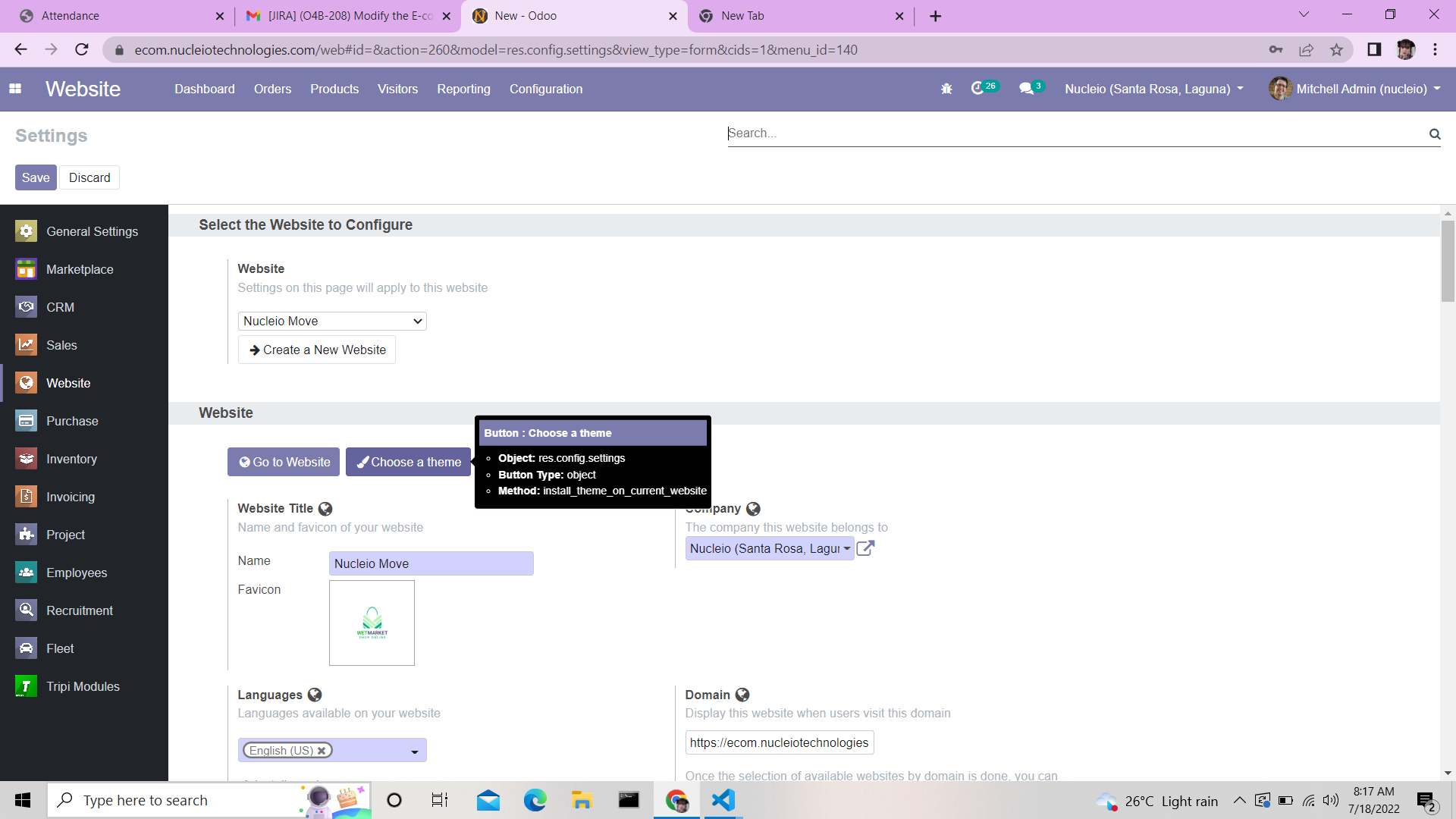The height and width of the screenshot is (819, 1456).
Task: Open activities clock icon with 26 badge
Action: pos(984,88)
